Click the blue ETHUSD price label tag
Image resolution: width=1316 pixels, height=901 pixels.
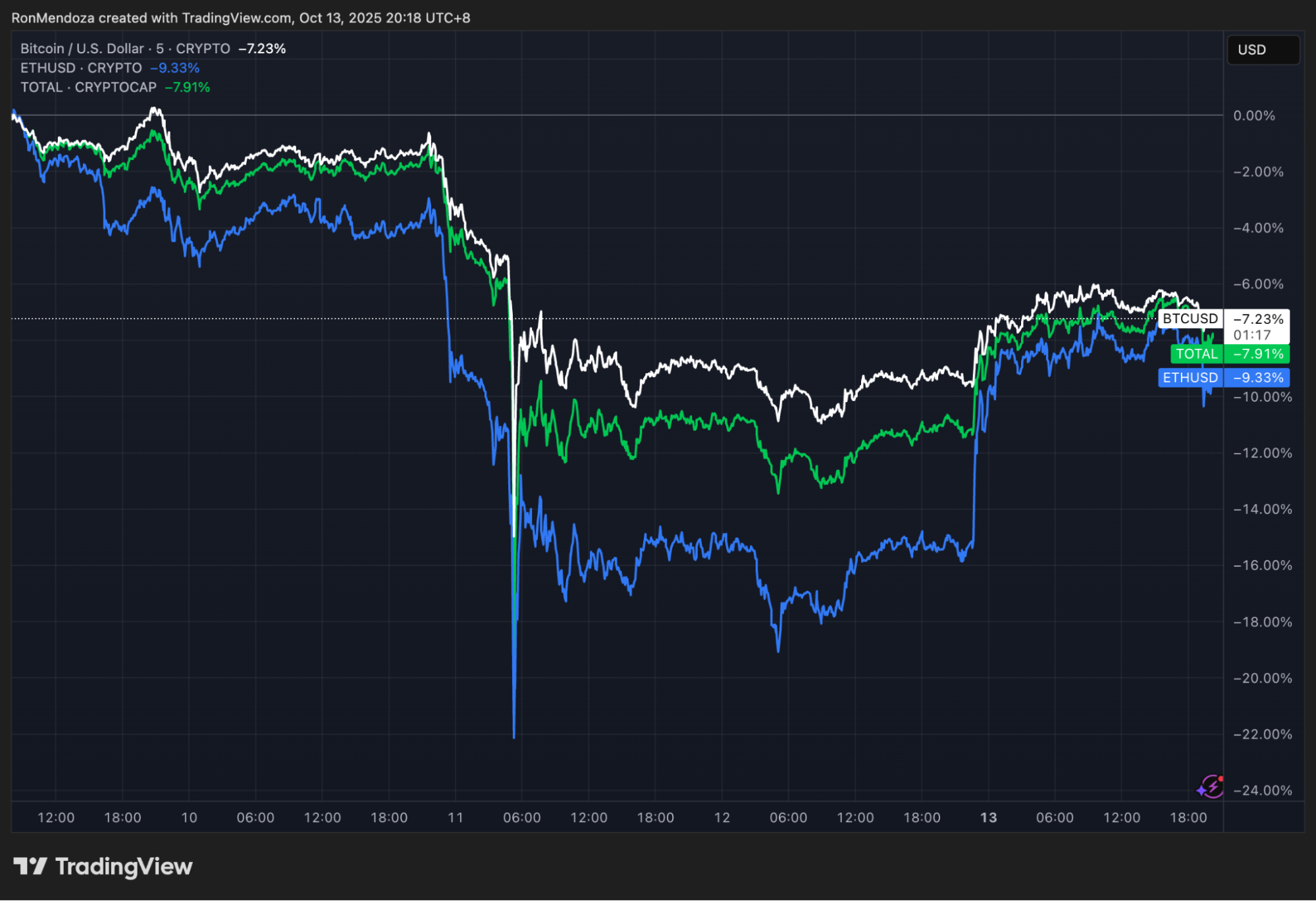1190,378
